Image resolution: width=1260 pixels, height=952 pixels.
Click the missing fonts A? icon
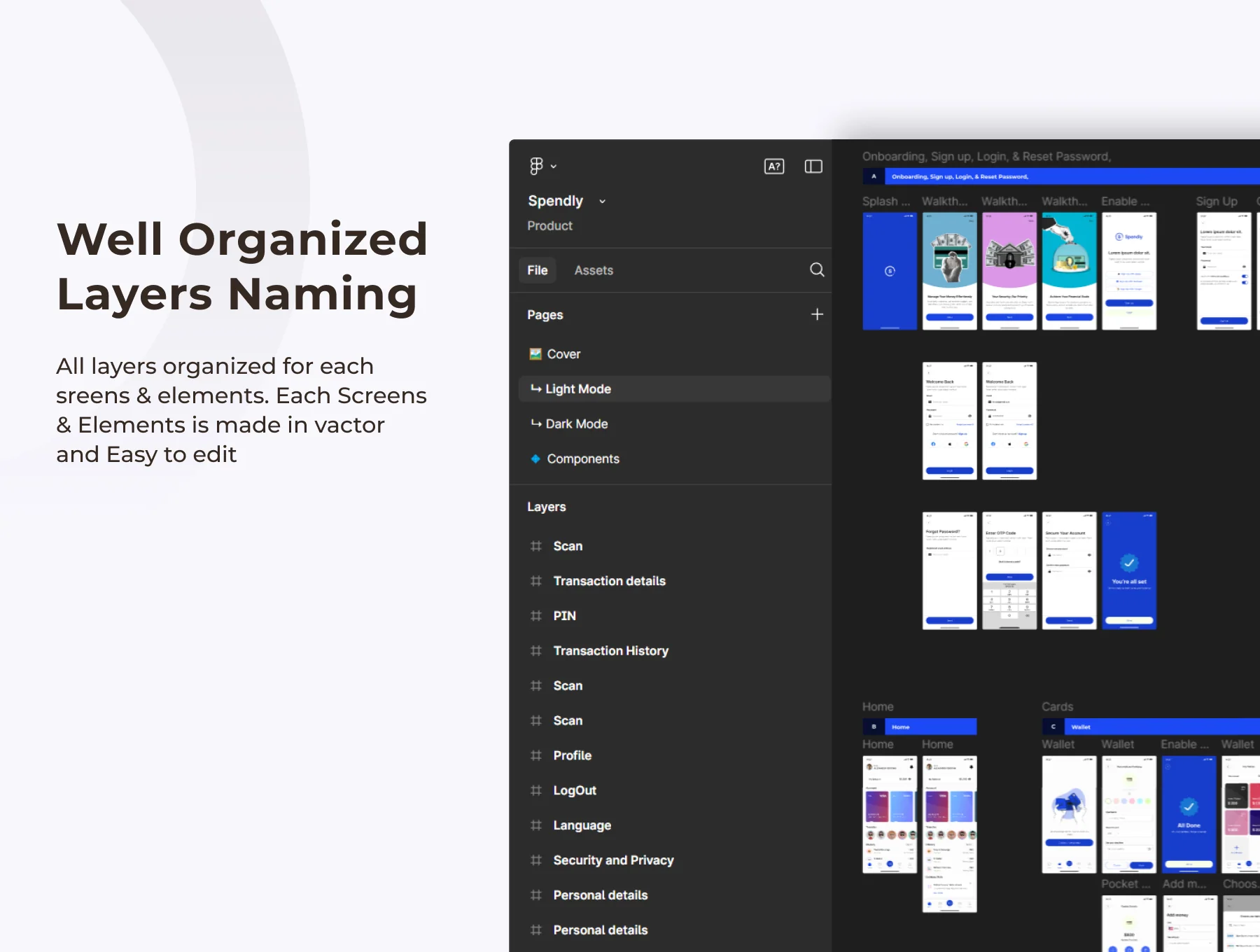pos(773,166)
